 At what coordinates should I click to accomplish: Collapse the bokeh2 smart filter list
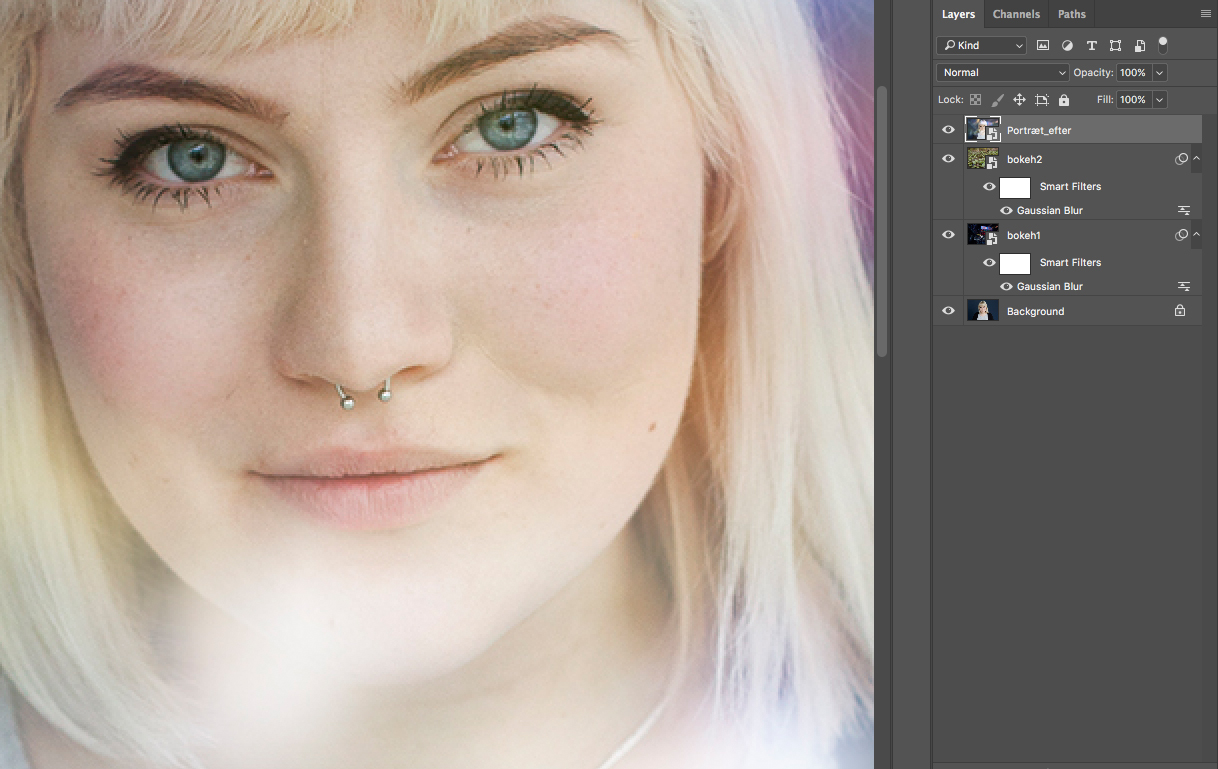[x=1196, y=158]
